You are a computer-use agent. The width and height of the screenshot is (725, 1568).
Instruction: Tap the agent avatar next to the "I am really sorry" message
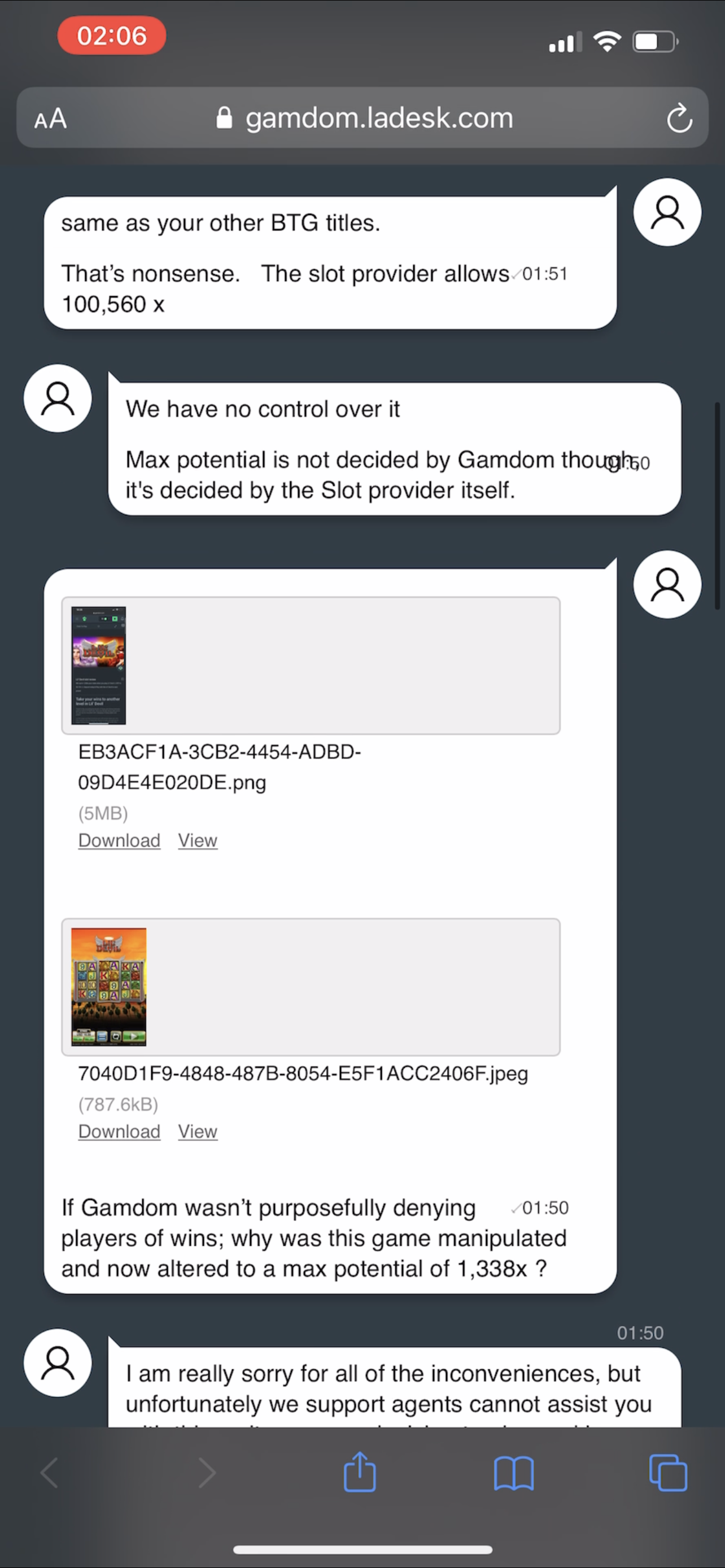(58, 1362)
